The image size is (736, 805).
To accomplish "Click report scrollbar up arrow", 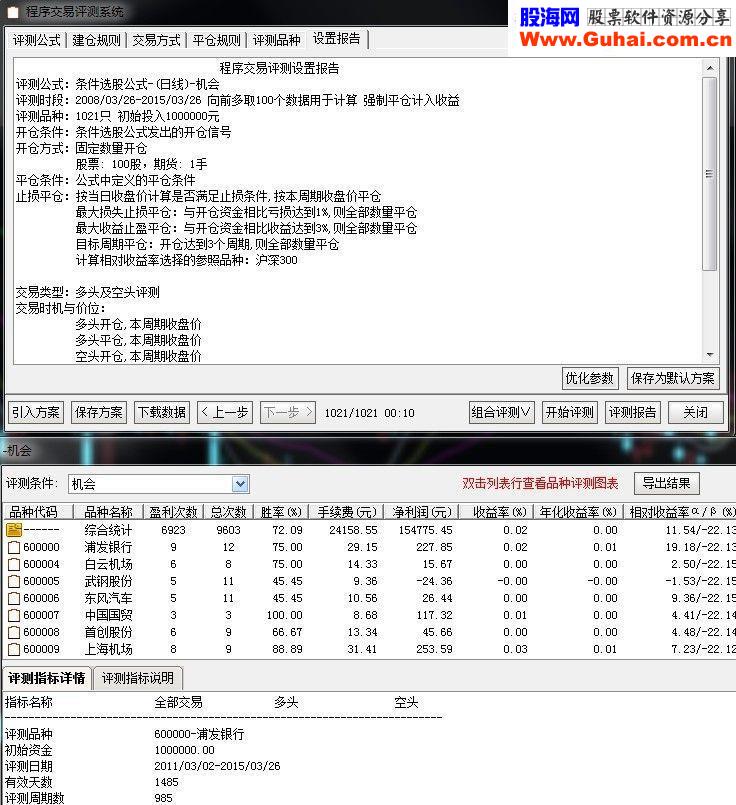I will [710, 68].
